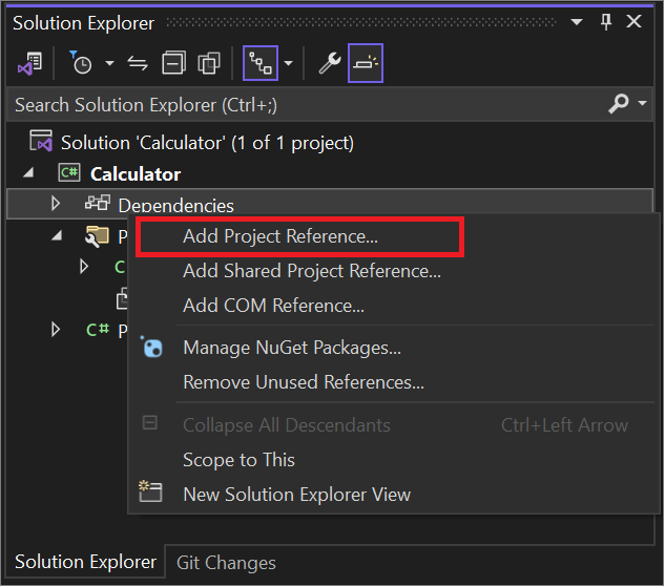Click the Collapse All toolbar icon
Screen dimensions: 664x586
pyautogui.click(x=174, y=64)
